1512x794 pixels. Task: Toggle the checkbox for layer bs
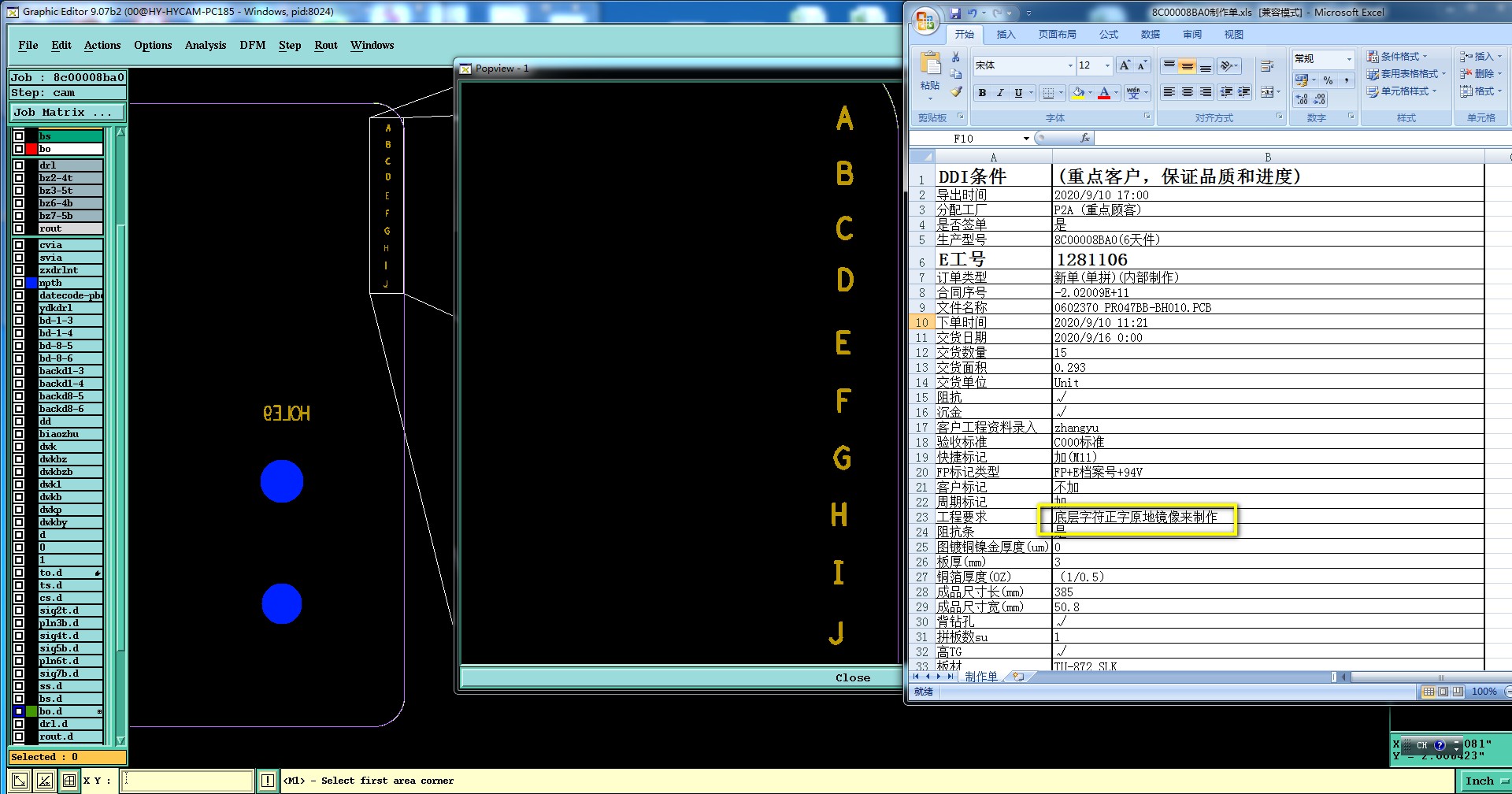pyautogui.click(x=19, y=136)
